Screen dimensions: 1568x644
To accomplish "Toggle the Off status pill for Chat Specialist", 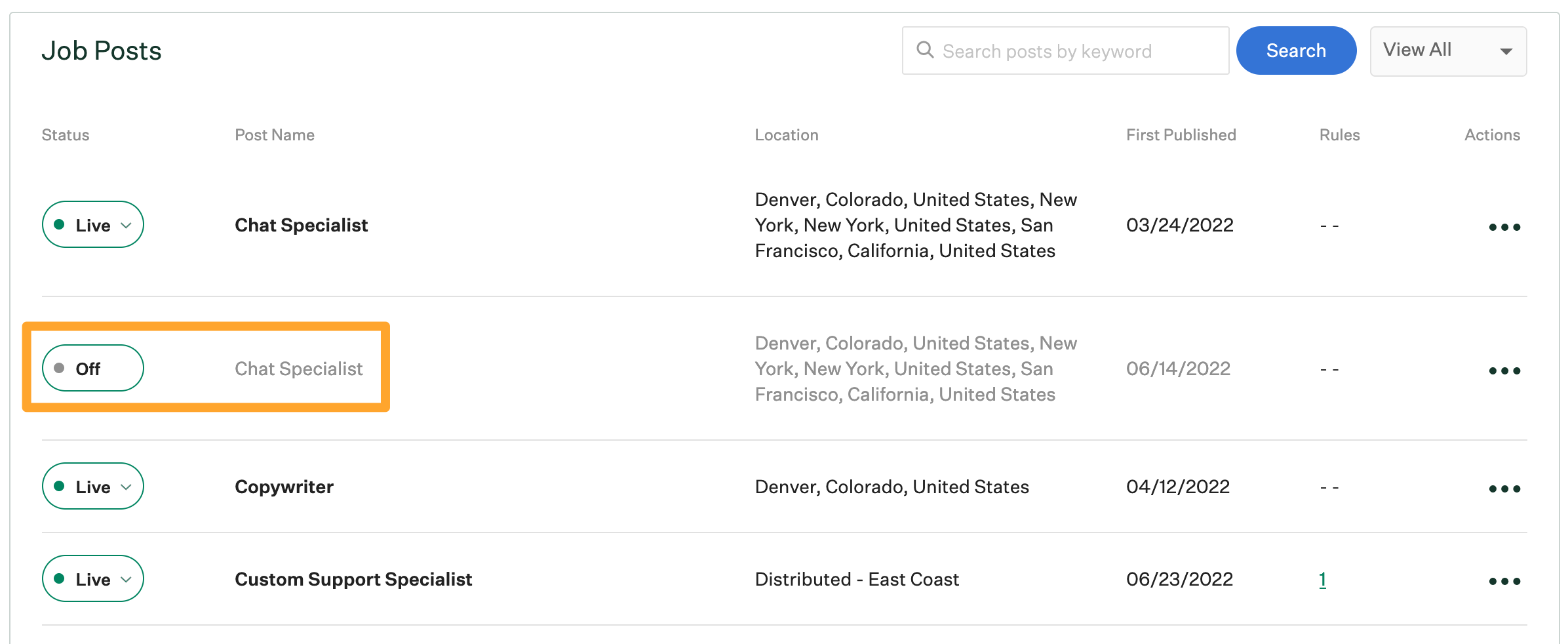I will pos(92,368).
